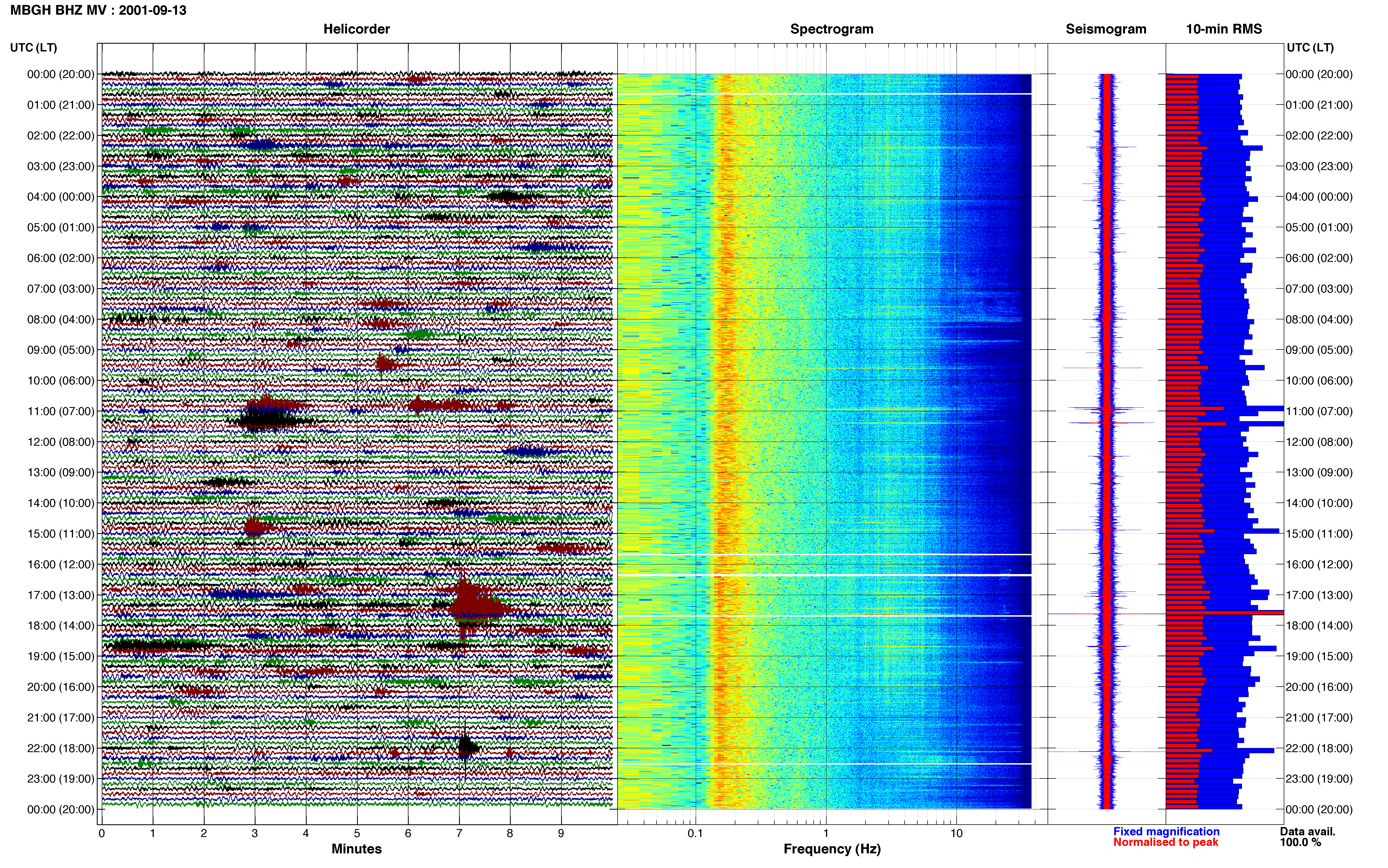Viewport: 1388px width, 868px height.
Task: Click the right axis label '07:00 (03:00)'
Action: point(1319,289)
